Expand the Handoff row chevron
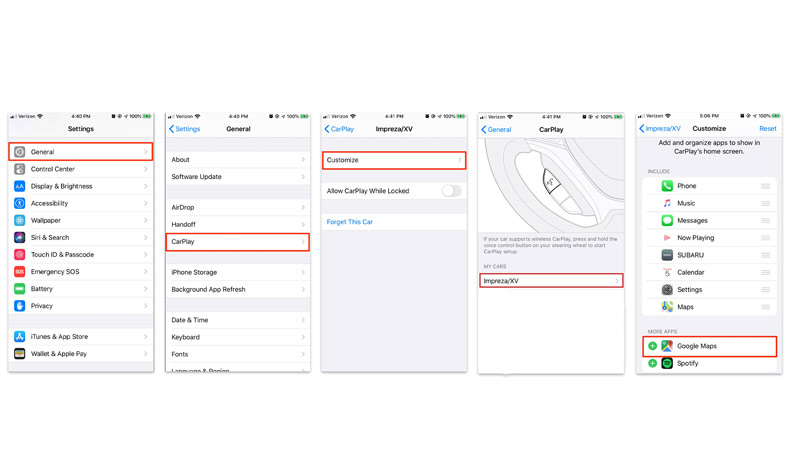The width and height of the screenshot is (800, 450). [x=303, y=224]
